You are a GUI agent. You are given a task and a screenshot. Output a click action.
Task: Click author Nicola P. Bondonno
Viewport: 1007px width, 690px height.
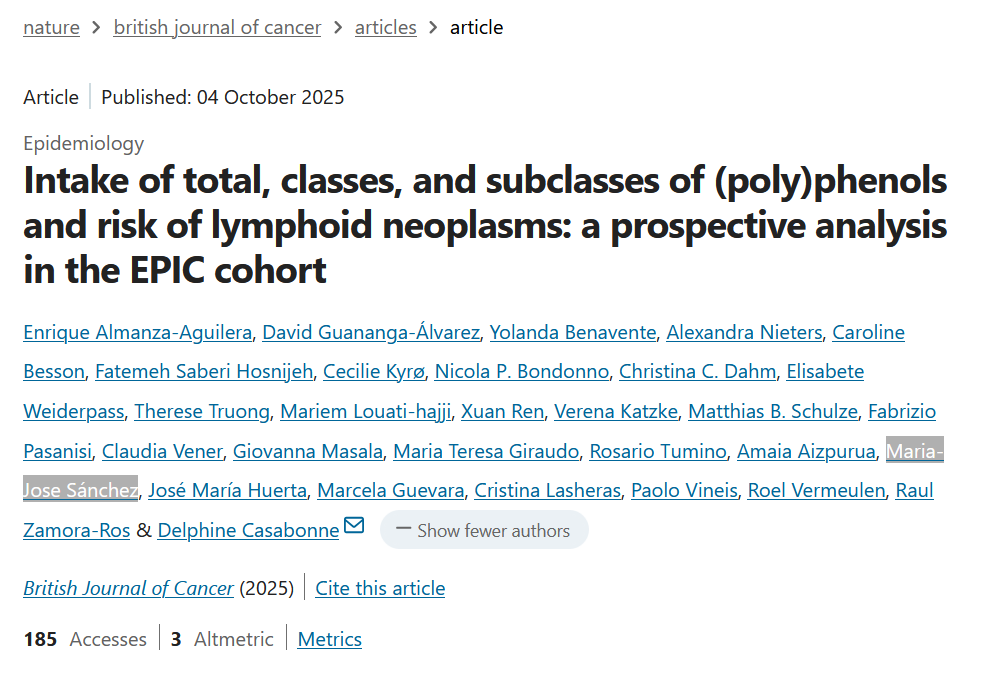tap(521, 371)
